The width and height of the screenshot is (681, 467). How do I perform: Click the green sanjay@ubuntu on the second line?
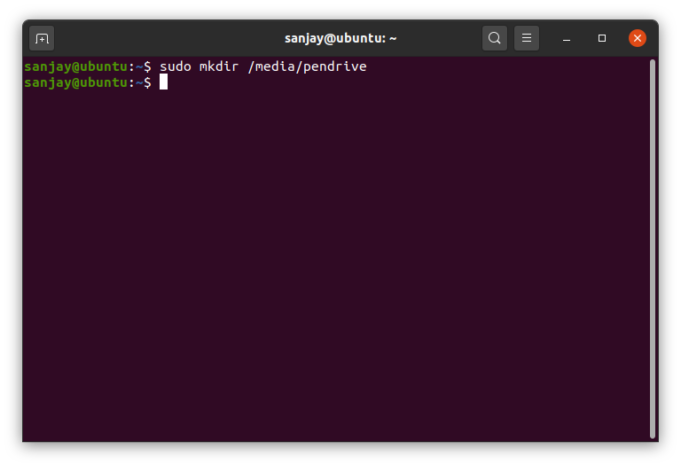point(76,83)
